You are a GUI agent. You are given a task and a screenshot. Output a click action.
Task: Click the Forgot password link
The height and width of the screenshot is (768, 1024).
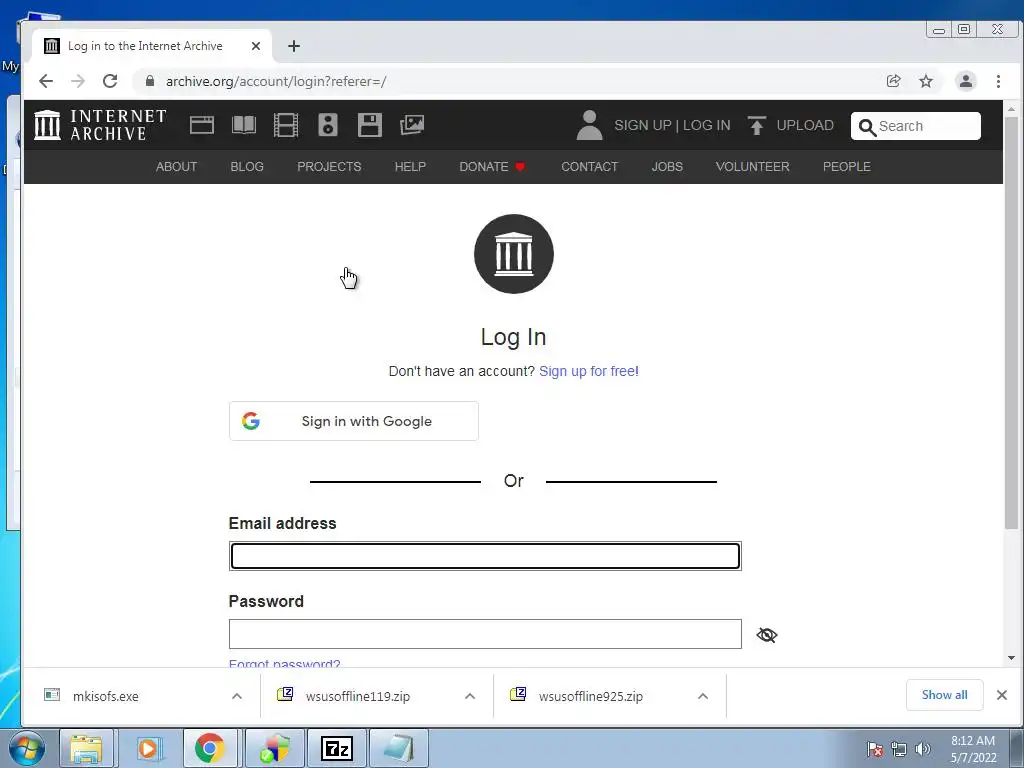click(x=284, y=662)
